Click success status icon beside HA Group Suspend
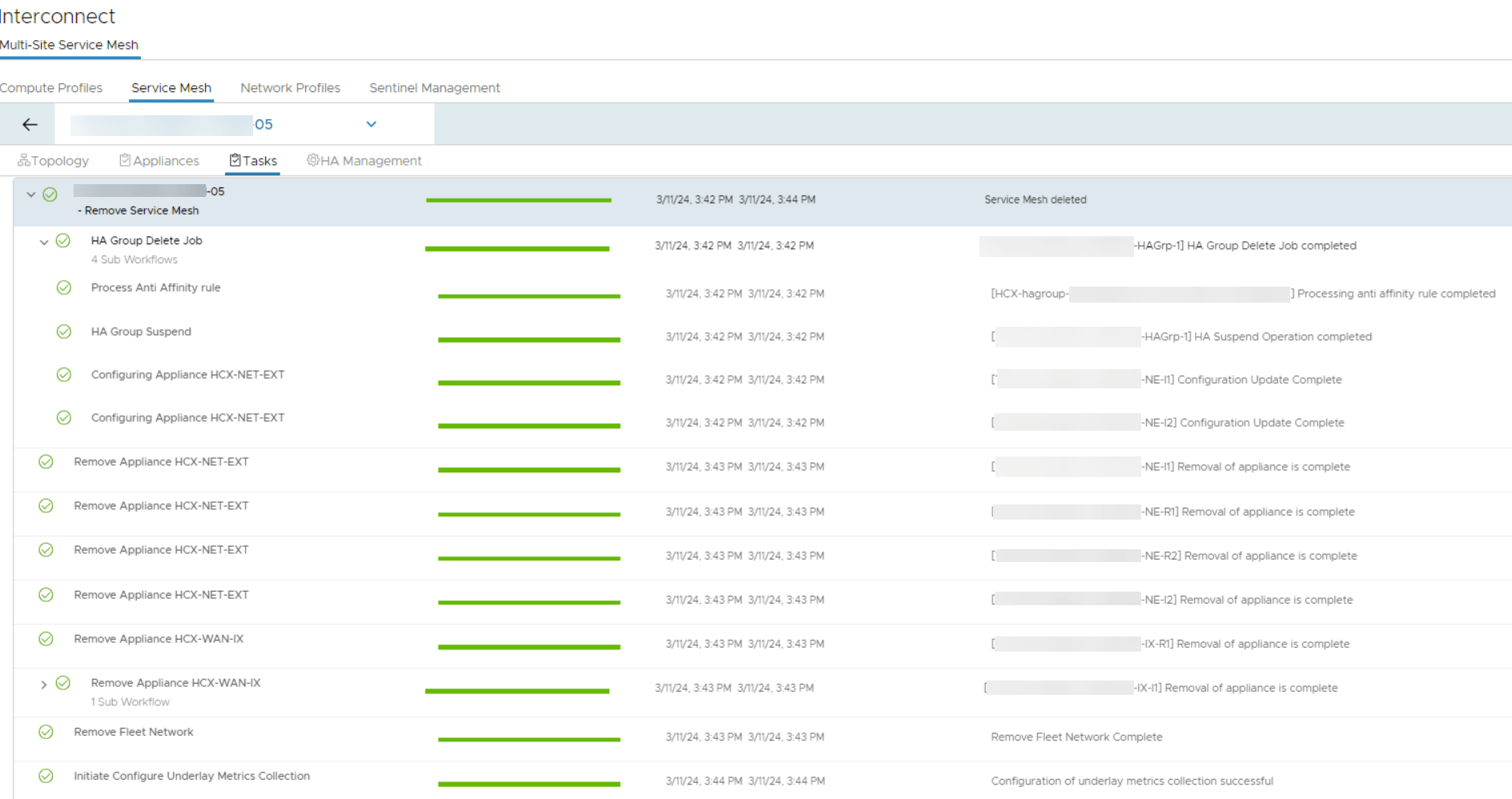The width and height of the screenshot is (1512, 799). click(64, 331)
